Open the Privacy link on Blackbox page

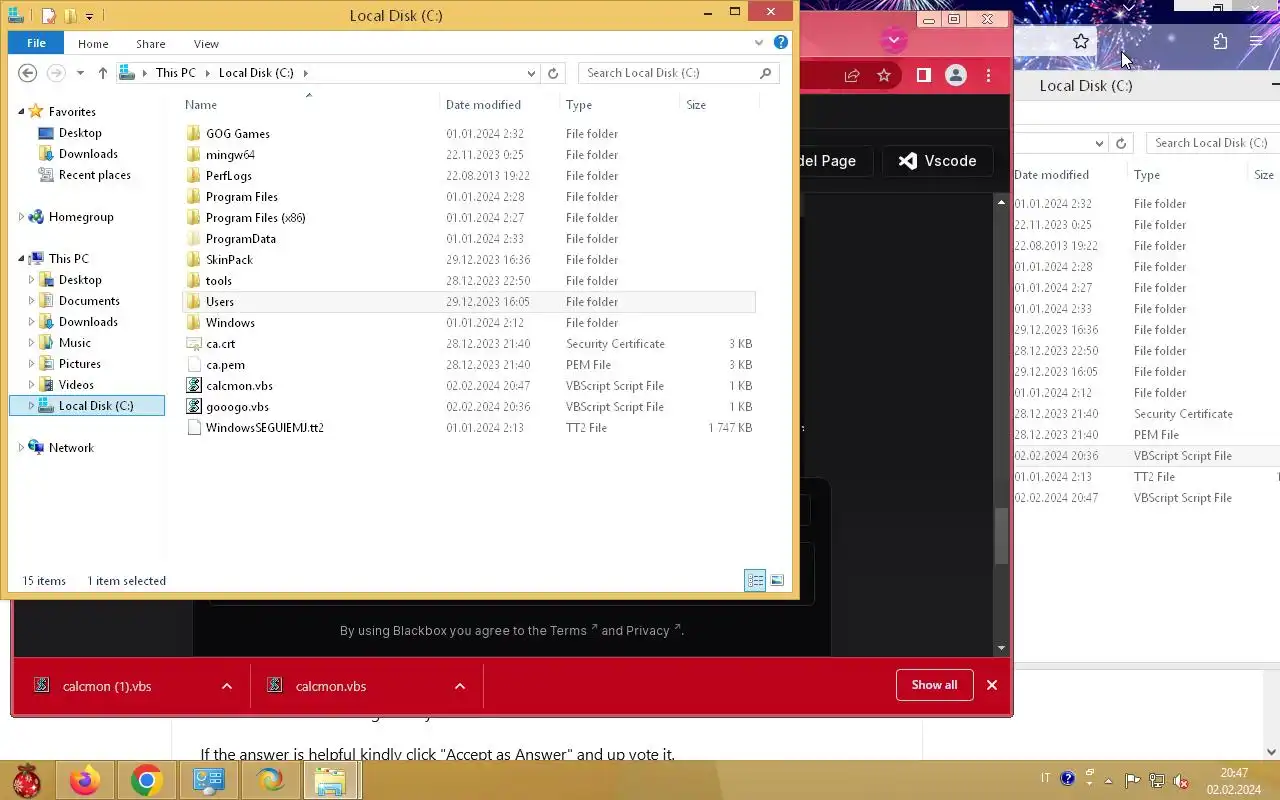tap(652, 631)
